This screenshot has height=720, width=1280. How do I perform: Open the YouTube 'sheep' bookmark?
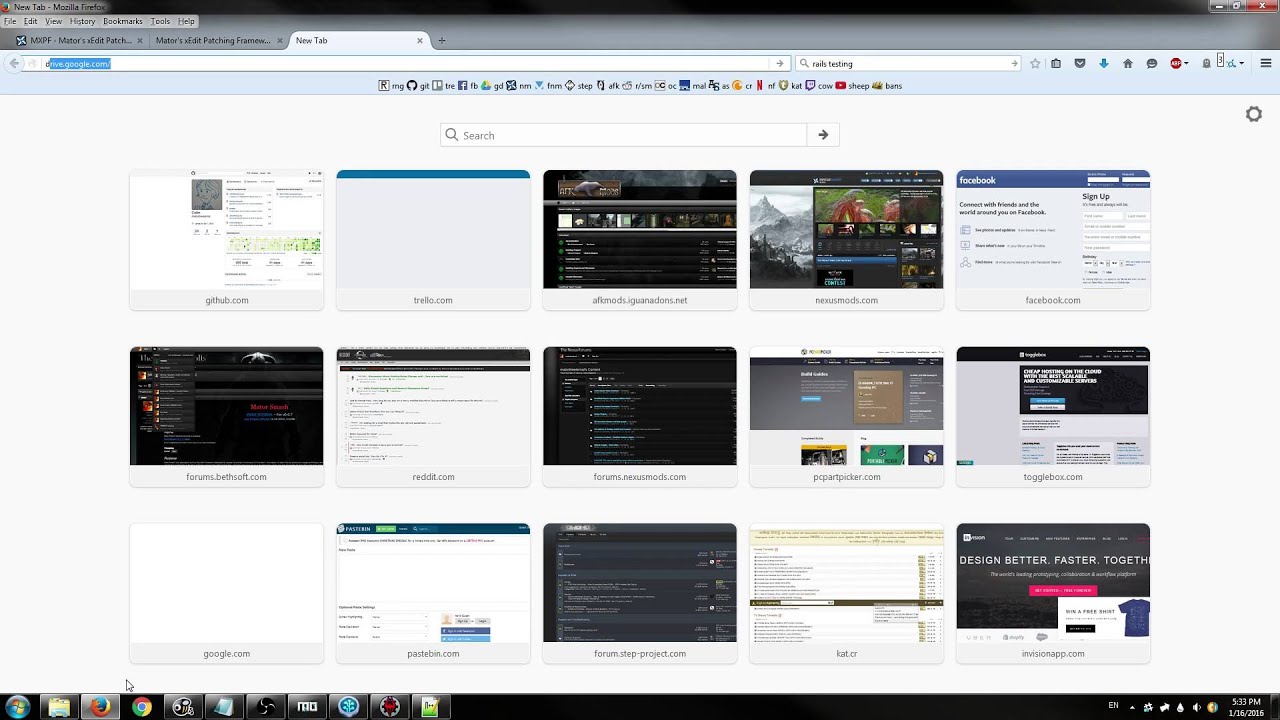click(x=853, y=86)
